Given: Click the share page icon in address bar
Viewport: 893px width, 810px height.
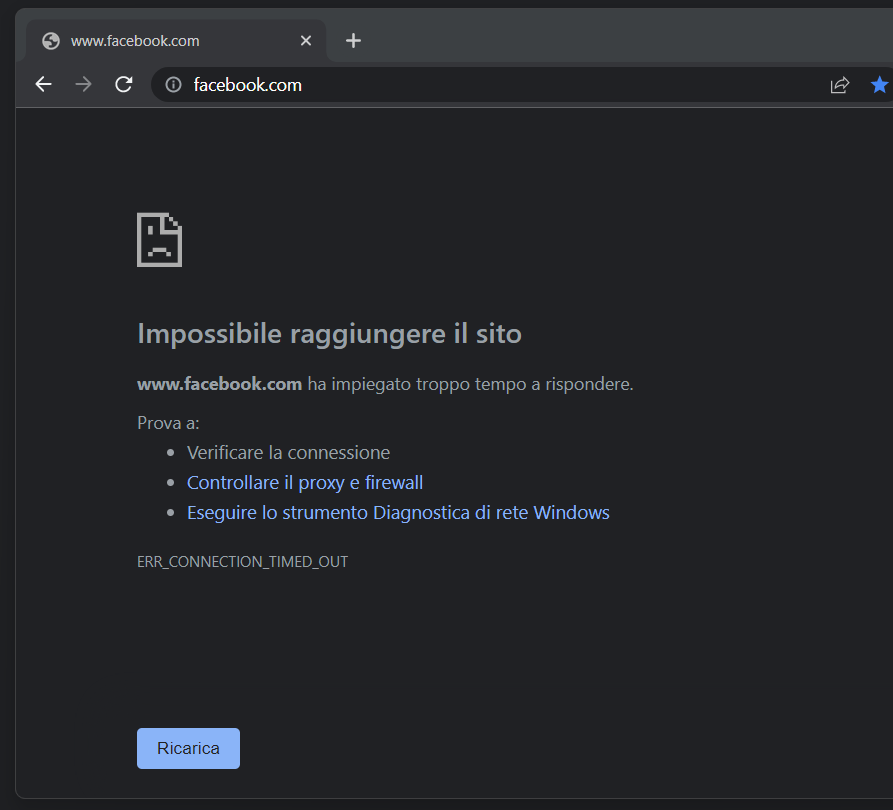Looking at the screenshot, I should point(840,85).
